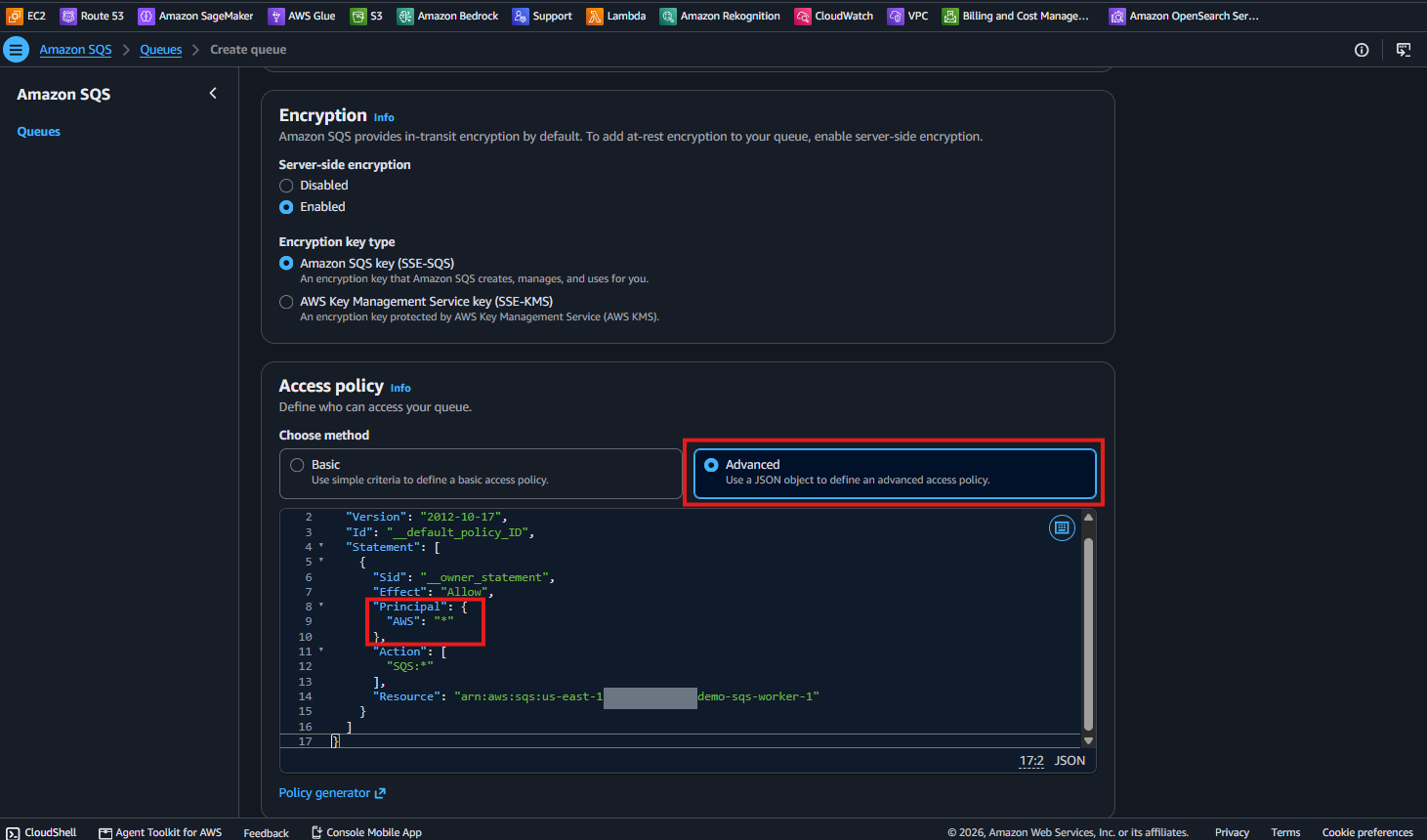Image resolution: width=1427 pixels, height=840 pixels.
Task: Click the "__owner_statement" Sid value
Action: 486,577
